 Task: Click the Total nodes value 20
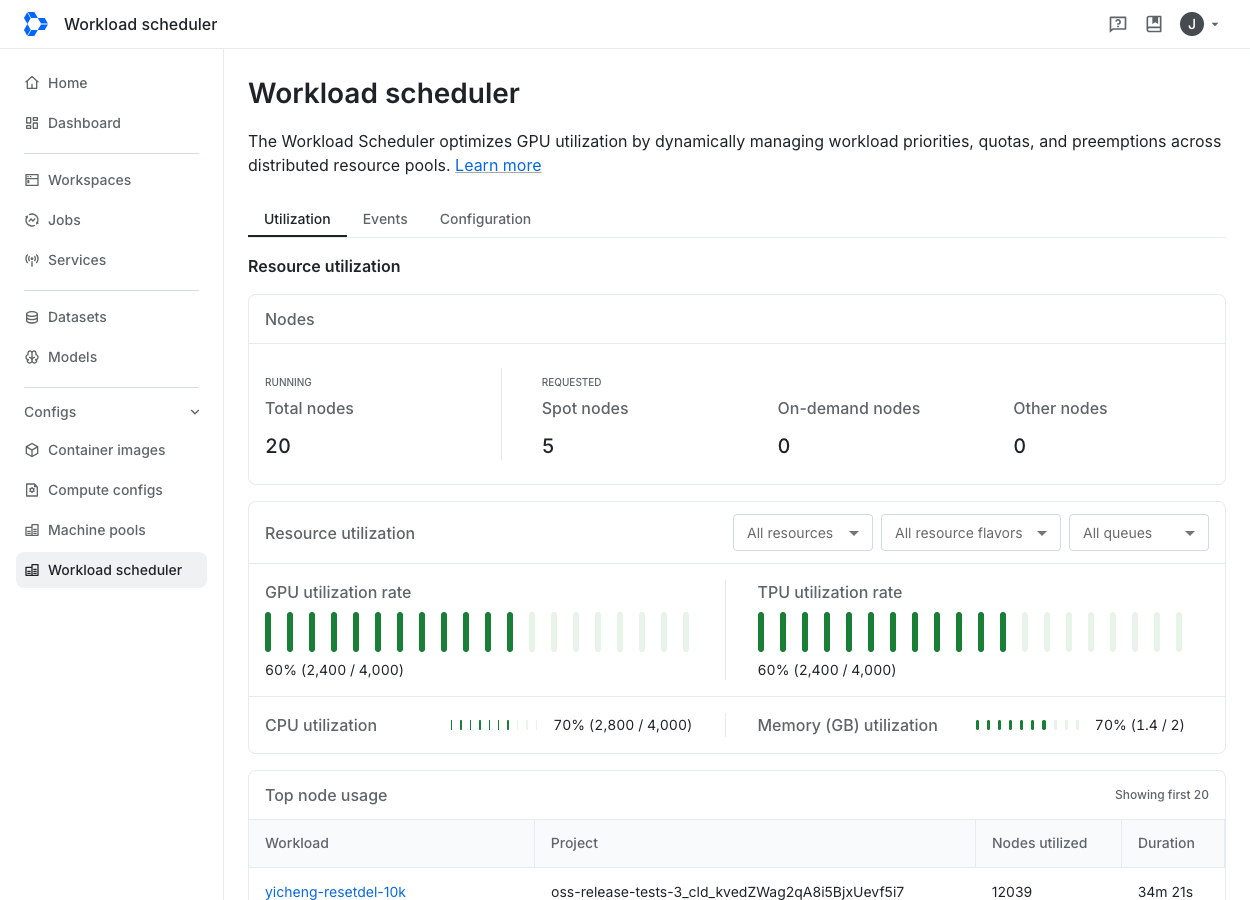[x=278, y=446]
